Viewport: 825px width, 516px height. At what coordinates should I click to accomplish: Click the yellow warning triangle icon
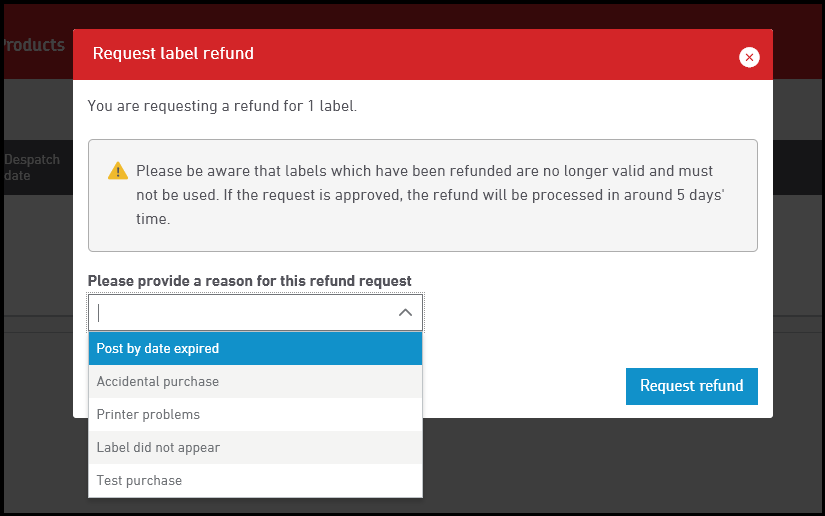pos(118,171)
